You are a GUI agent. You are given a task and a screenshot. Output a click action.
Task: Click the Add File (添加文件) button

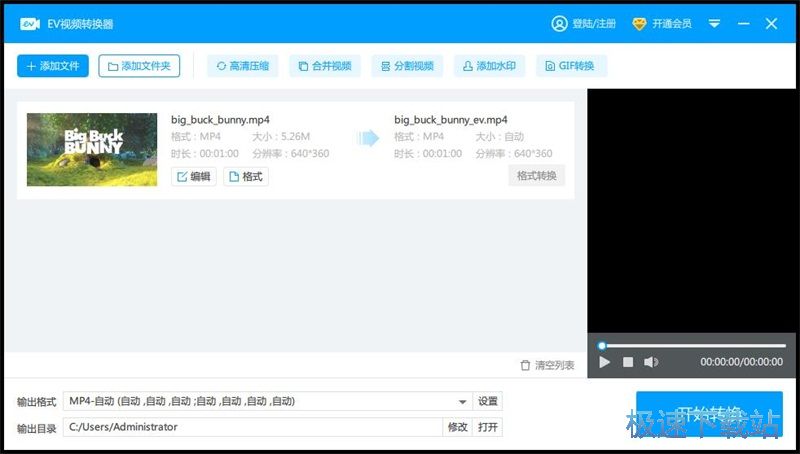(x=53, y=66)
